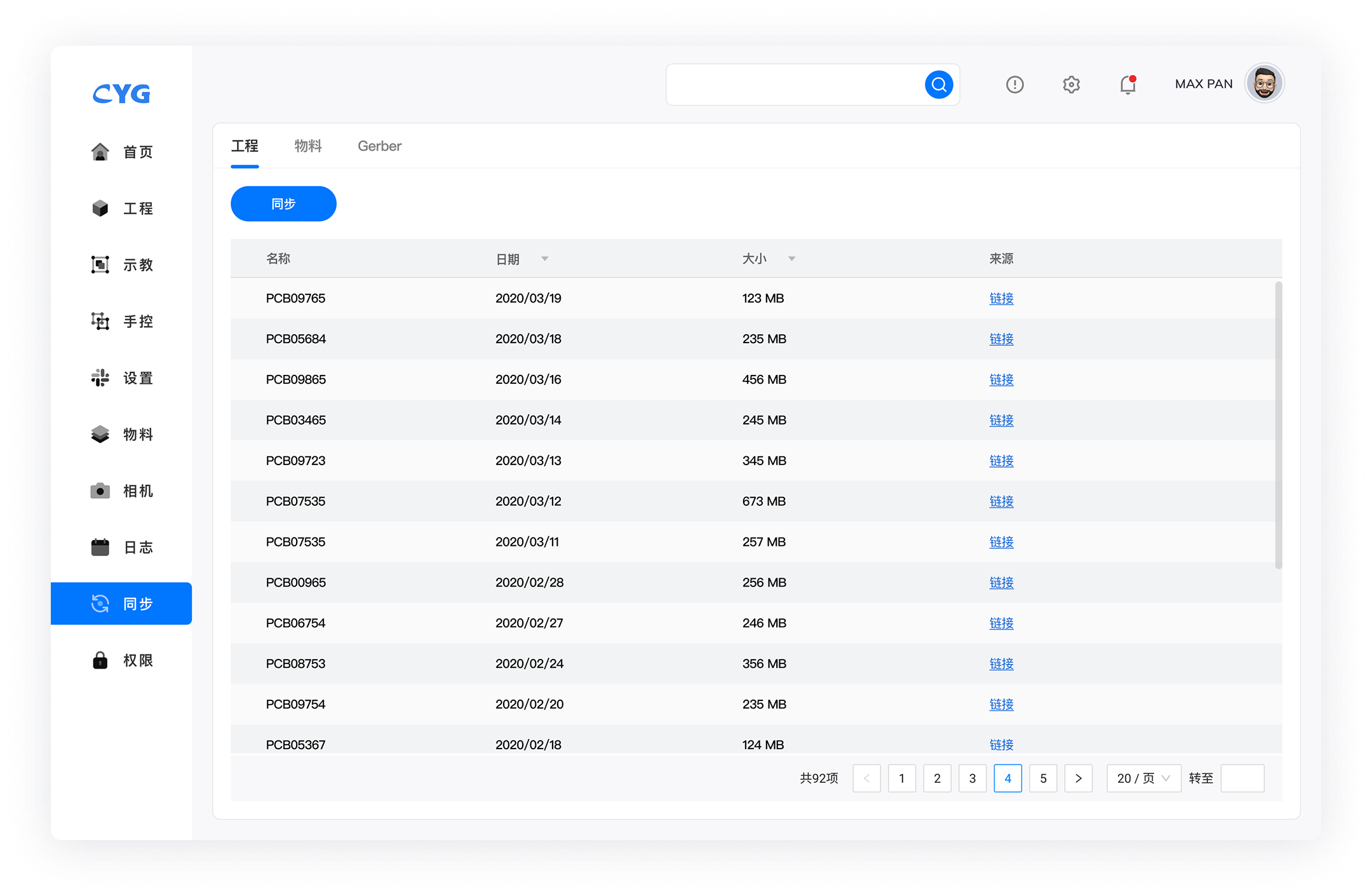Open the 20 / 页 page size dropdown

(x=1143, y=778)
